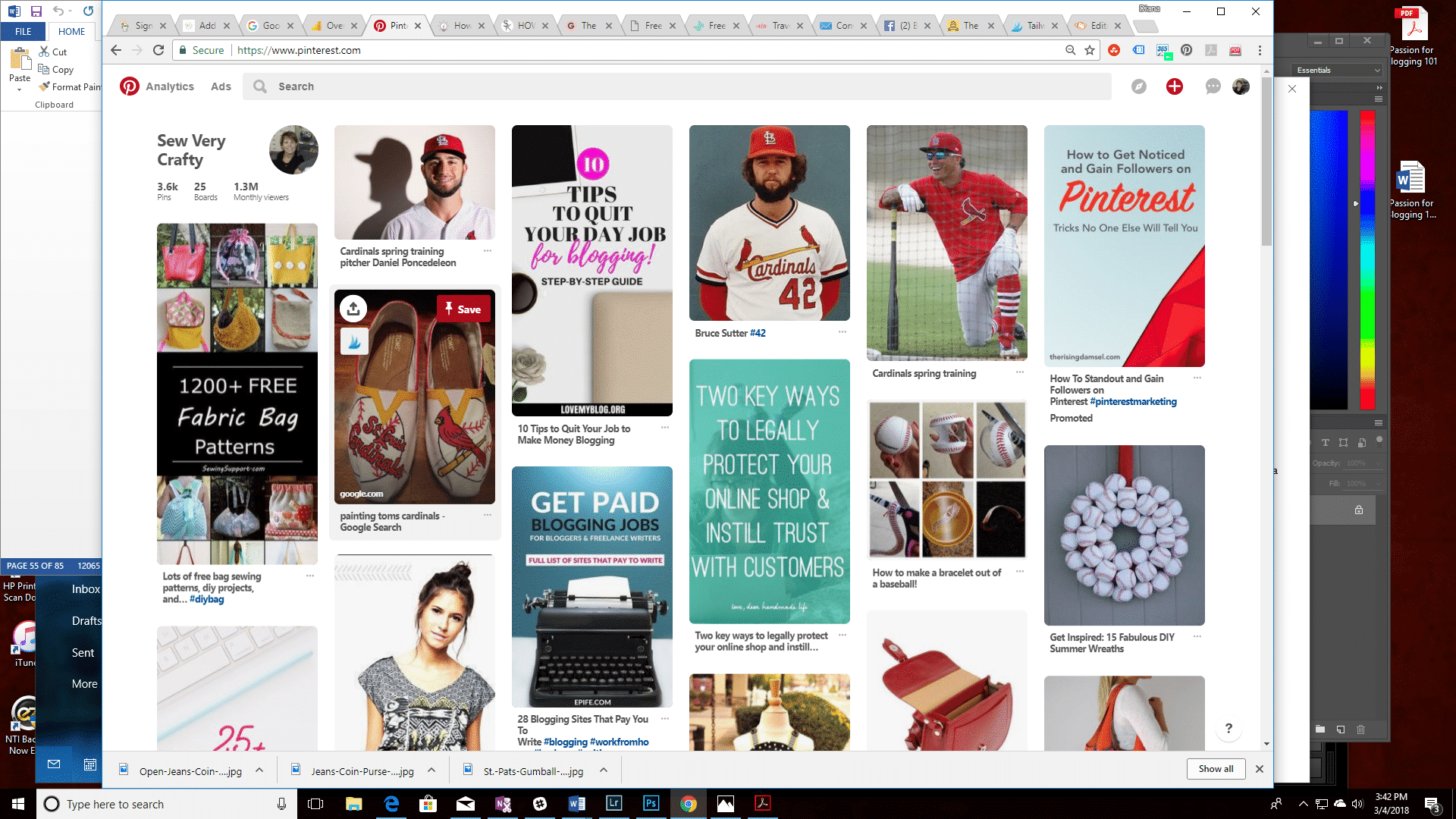The width and height of the screenshot is (1456, 819).
Task: Open the baseball wreath pin image
Action: 1124,535
